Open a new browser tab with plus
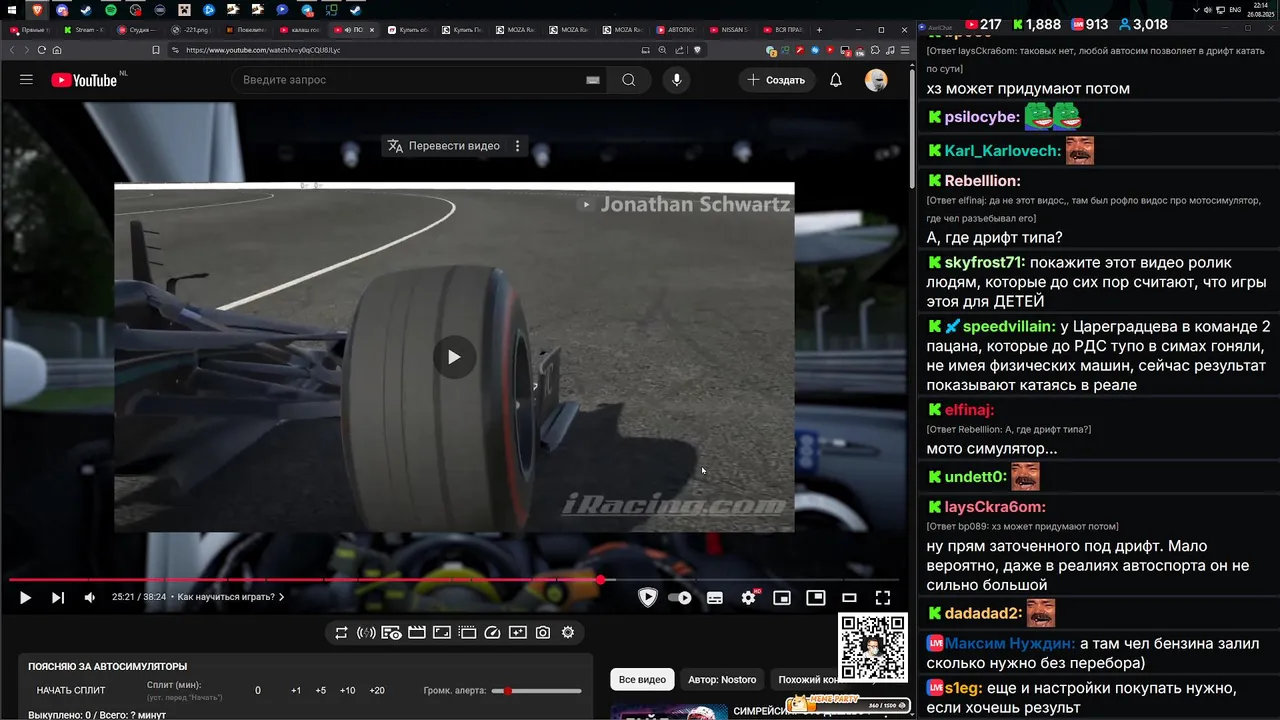Viewport: 1280px width, 720px height. coord(819,30)
